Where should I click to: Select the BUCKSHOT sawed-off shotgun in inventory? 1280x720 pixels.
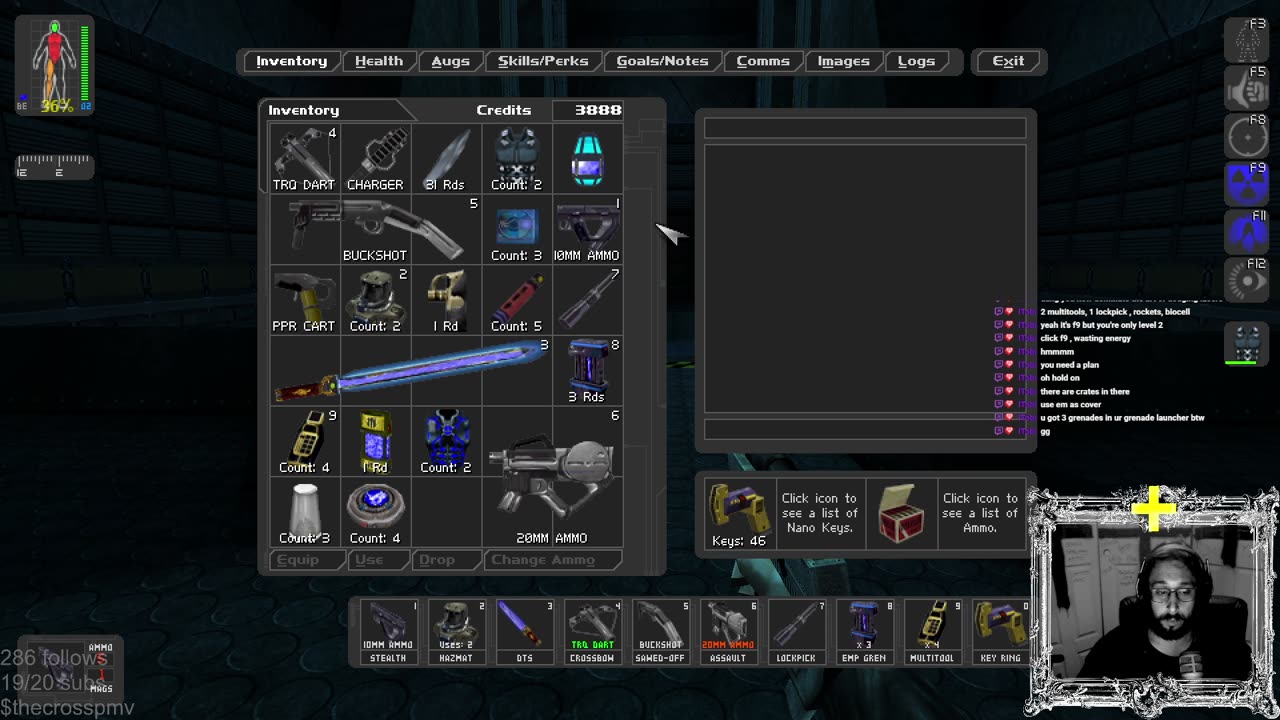pos(375,229)
